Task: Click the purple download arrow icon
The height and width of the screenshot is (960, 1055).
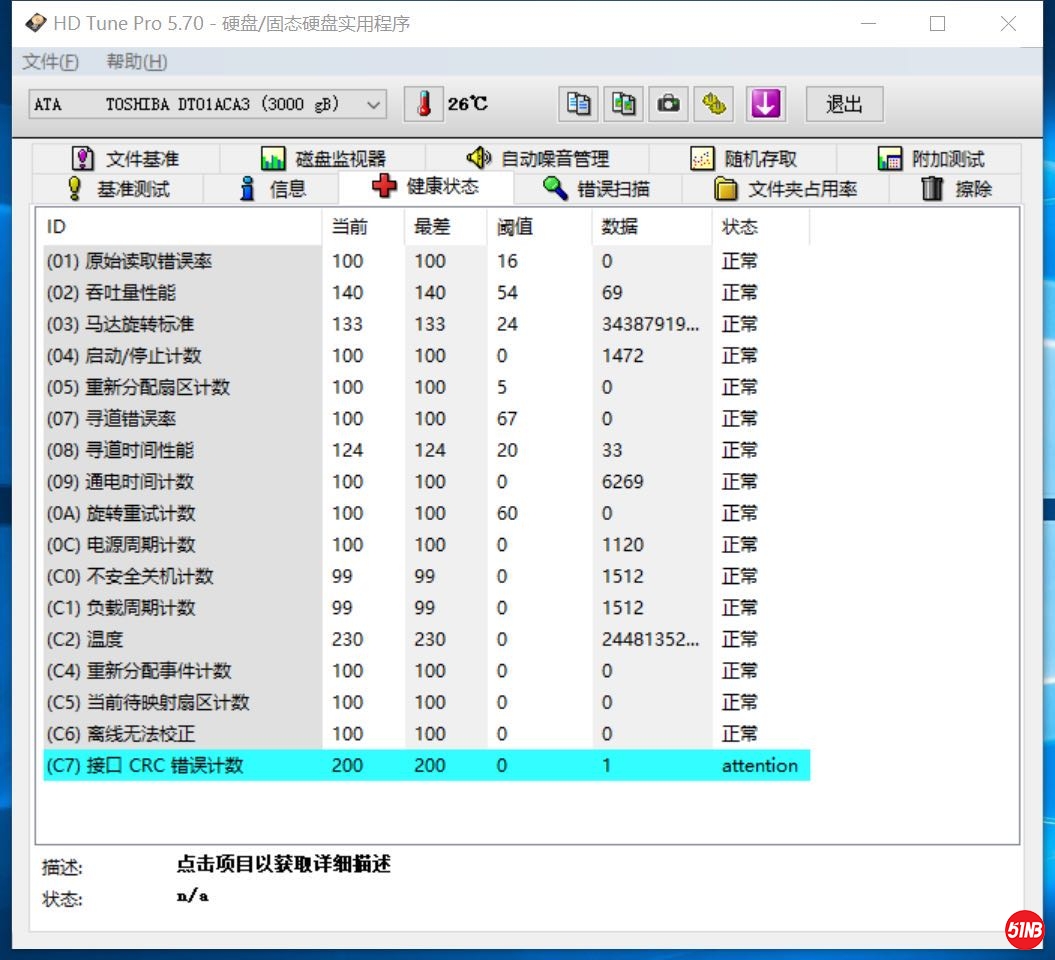Action: click(765, 104)
